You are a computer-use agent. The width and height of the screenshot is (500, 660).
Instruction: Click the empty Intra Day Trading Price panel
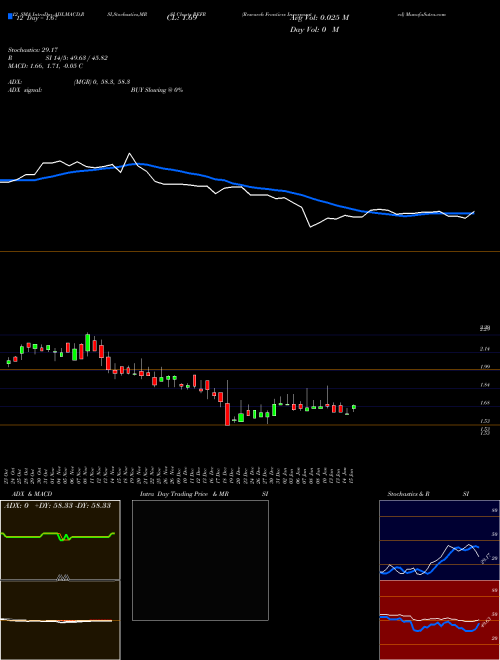[200, 560]
